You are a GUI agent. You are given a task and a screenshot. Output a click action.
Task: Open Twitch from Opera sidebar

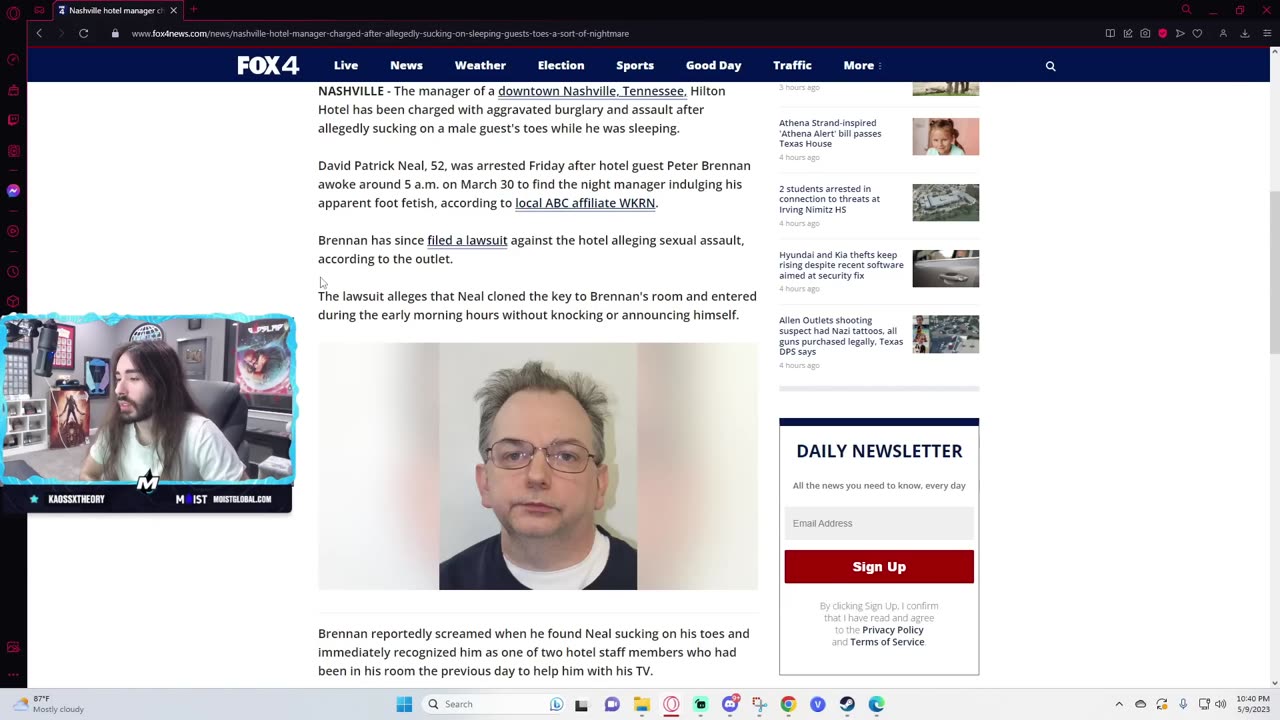click(x=13, y=120)
